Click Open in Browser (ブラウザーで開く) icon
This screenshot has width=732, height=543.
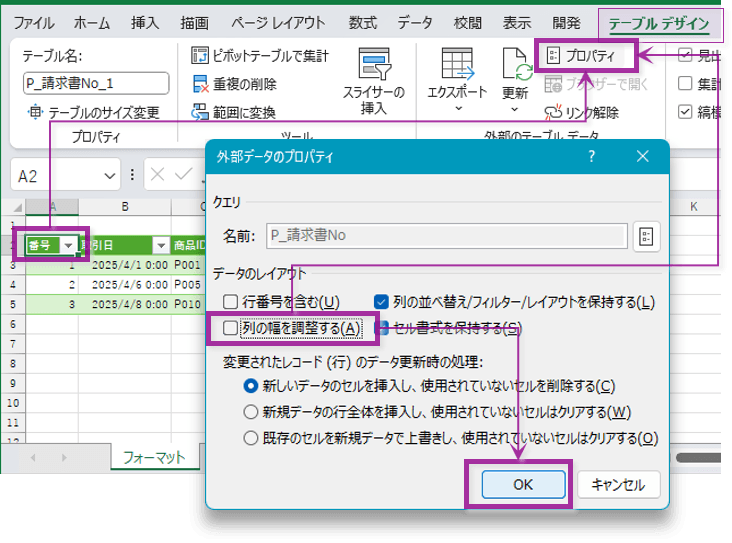553,84
